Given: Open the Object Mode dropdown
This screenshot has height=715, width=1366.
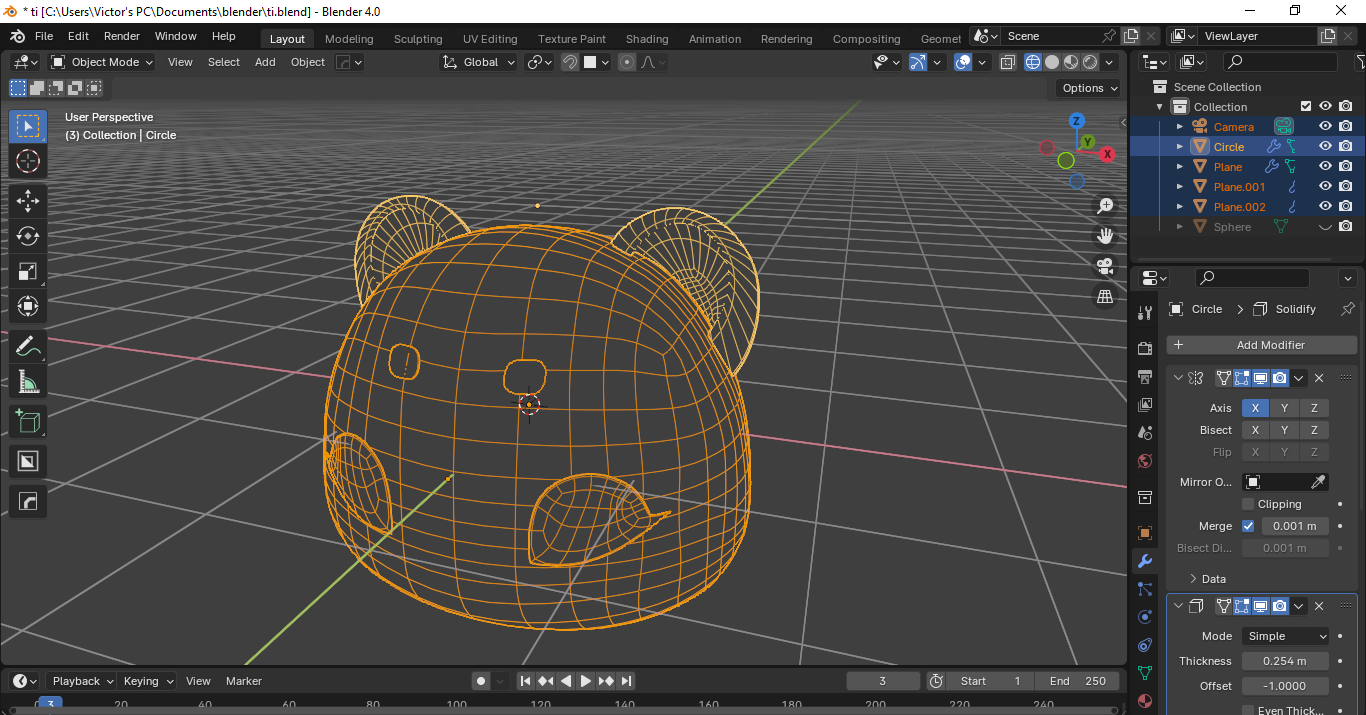Looking at the screenshot, I should (x=102, y=62).
